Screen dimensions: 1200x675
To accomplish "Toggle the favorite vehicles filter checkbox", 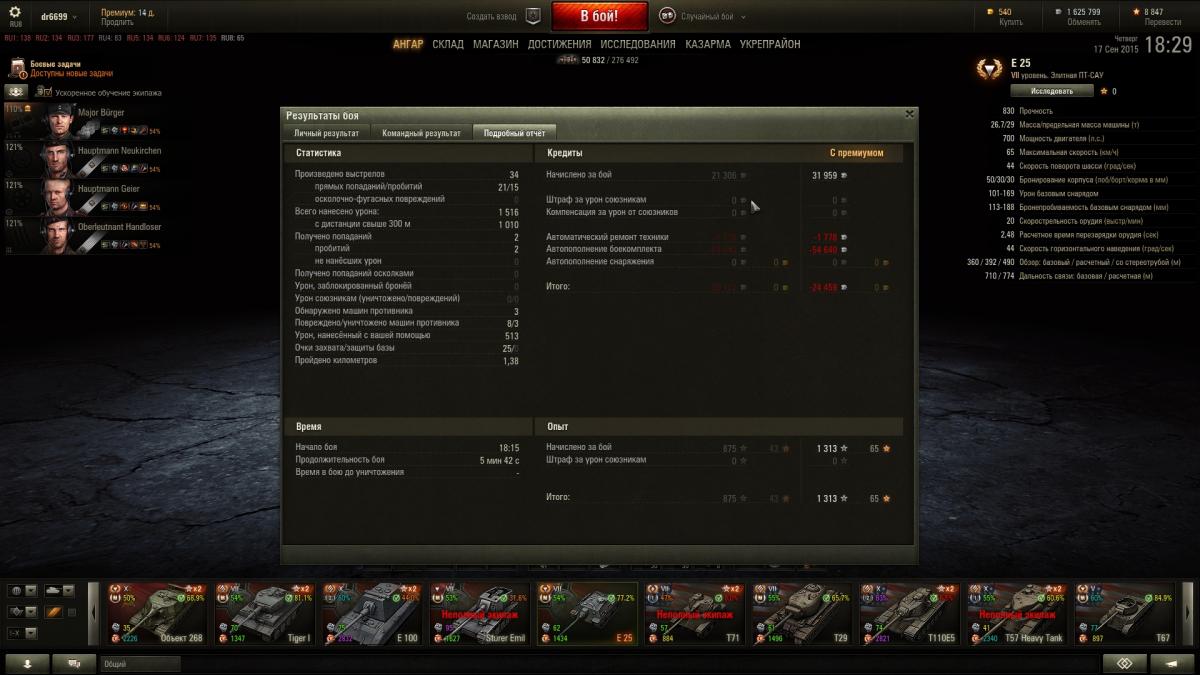I will click(71, 612).
